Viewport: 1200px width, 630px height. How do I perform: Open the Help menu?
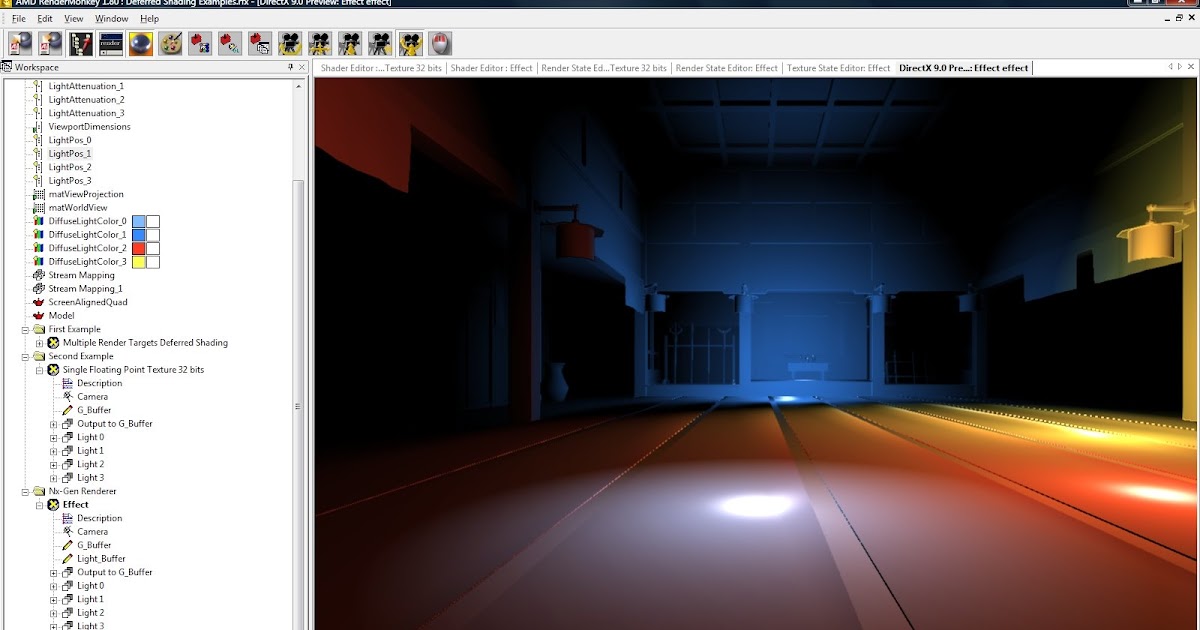pyautogui.click(x=149, y=18)
